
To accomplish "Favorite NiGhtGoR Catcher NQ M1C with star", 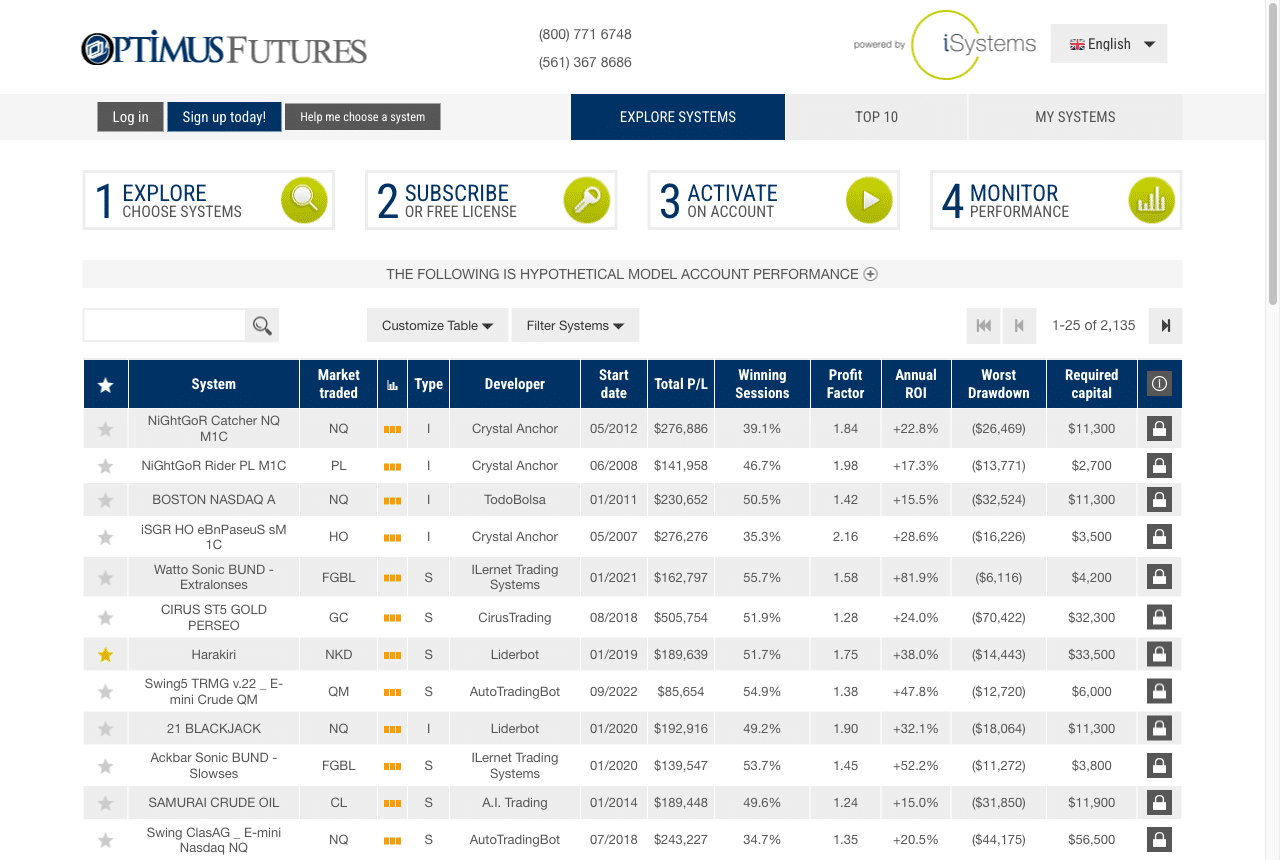I will point(105,430).
